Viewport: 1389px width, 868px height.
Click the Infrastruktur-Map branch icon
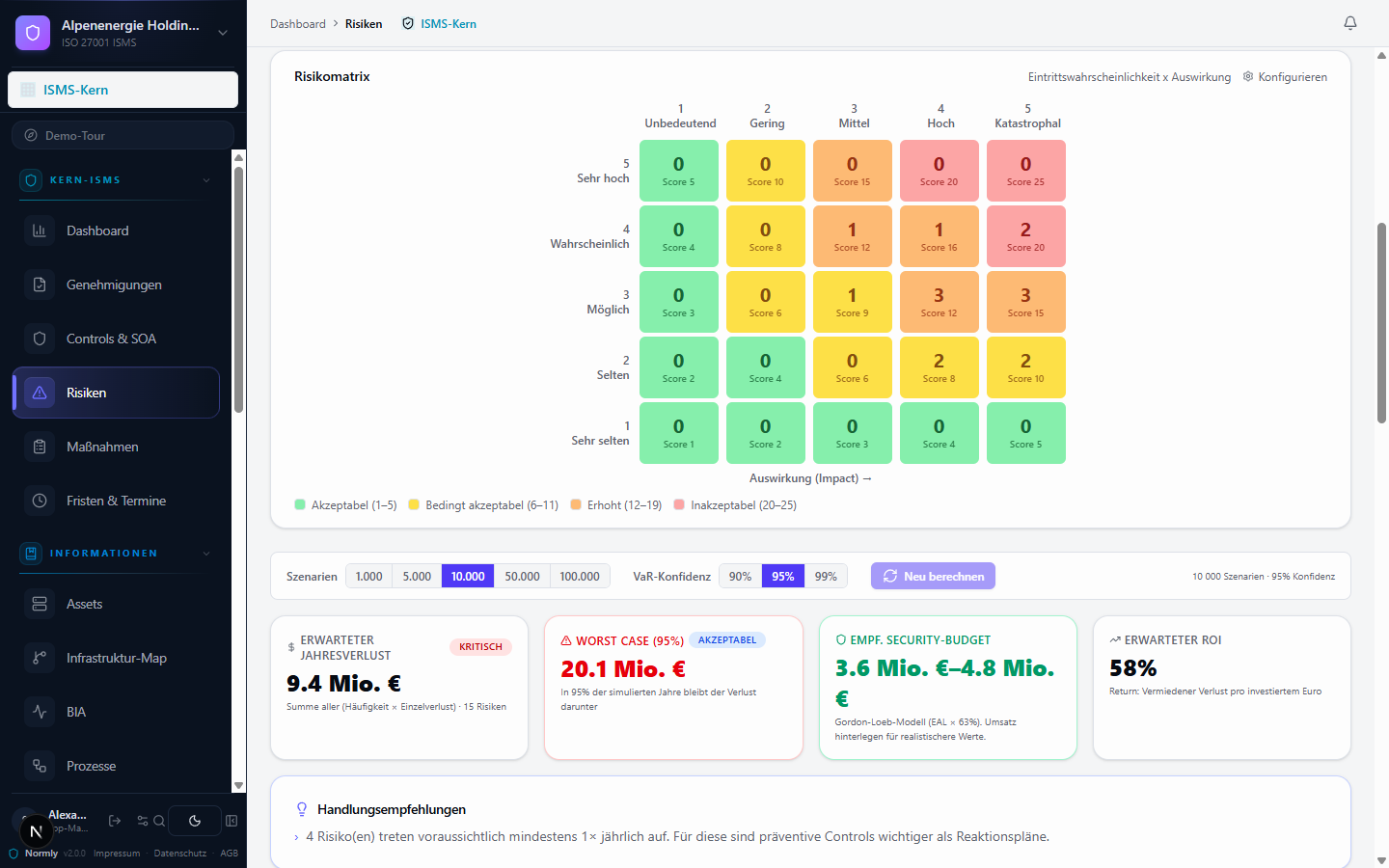[x=40, y=658]
